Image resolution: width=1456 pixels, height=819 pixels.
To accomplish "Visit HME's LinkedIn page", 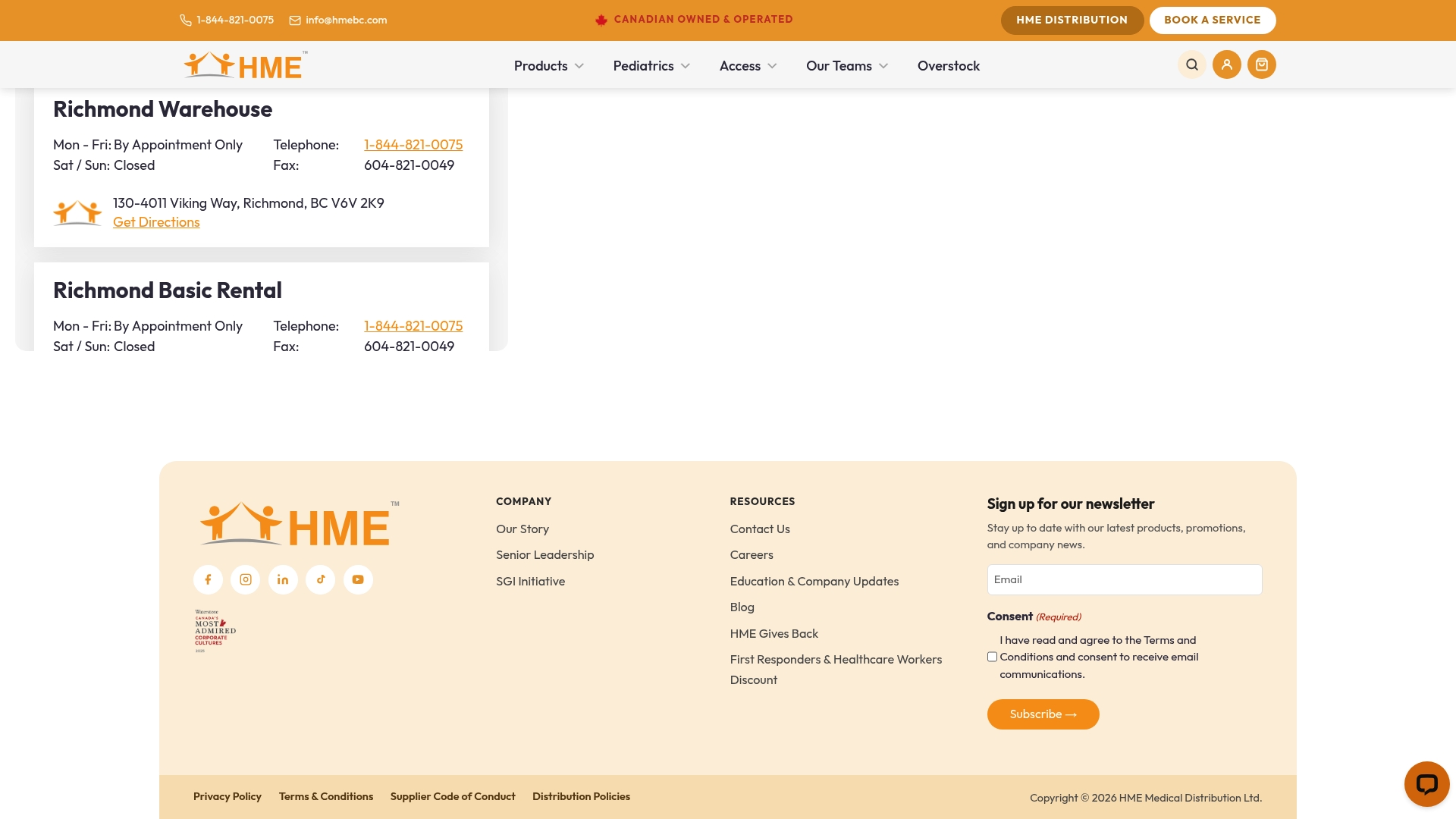I will click(x=283, y=579).
